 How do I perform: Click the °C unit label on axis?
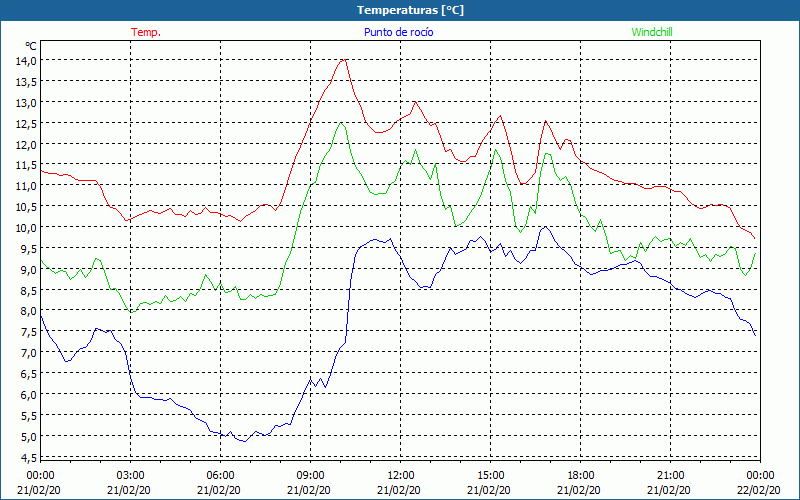[x=30, y=46]
